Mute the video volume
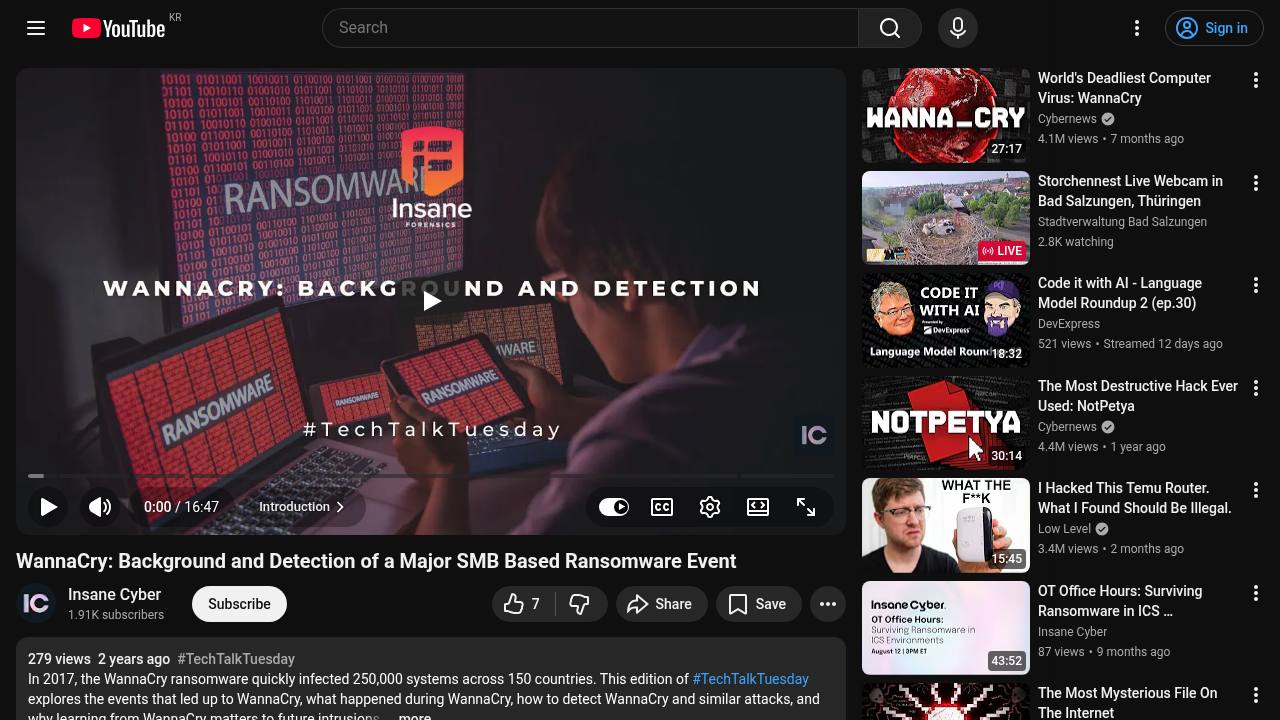1280x720 pixels. click(100, 507)
